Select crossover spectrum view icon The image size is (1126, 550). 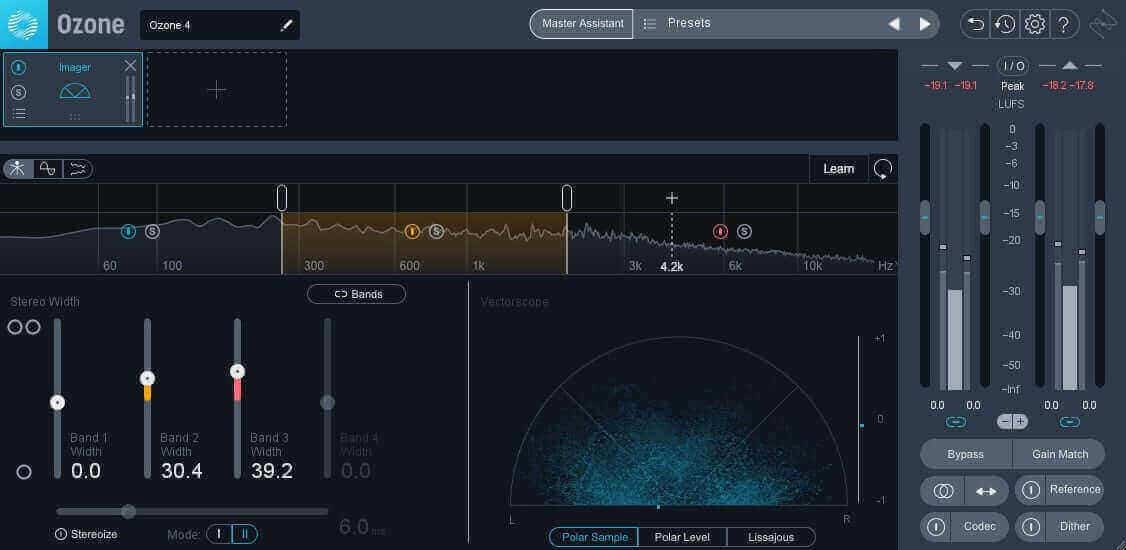click(x=78, y=169)
